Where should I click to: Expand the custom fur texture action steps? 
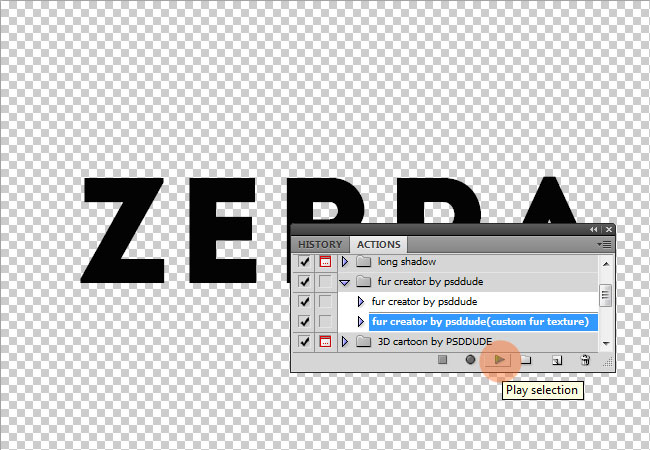pyautogui.click(x=361, y=322)
